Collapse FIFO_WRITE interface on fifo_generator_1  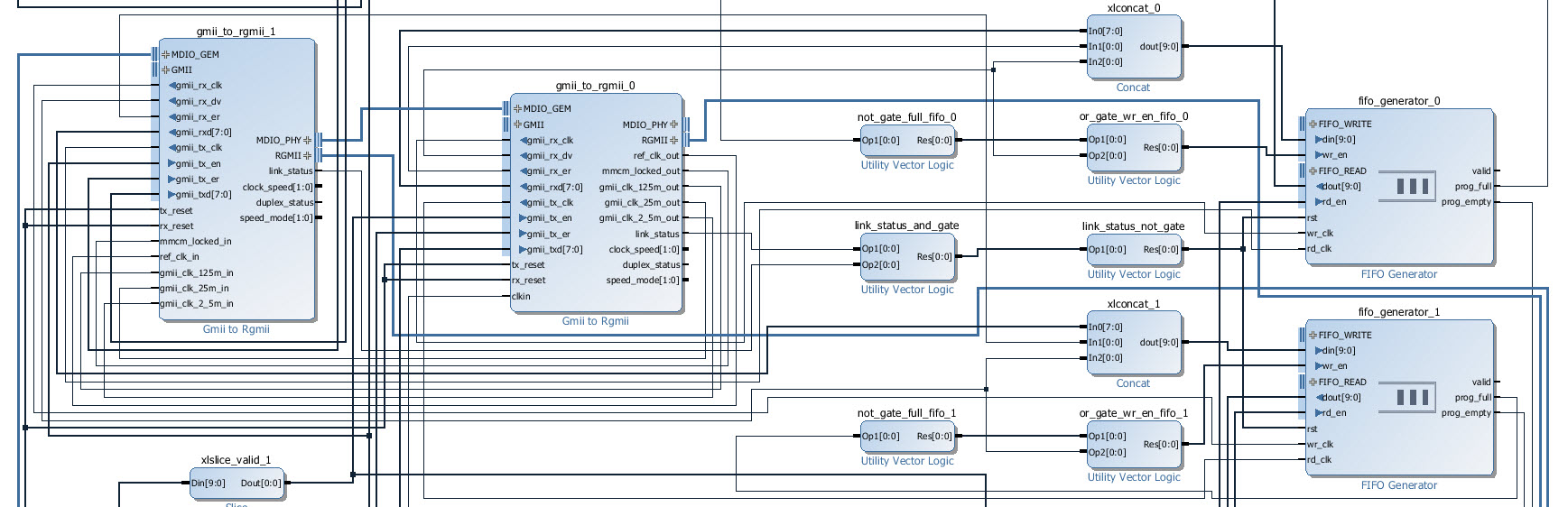[x=1313, y=335]
